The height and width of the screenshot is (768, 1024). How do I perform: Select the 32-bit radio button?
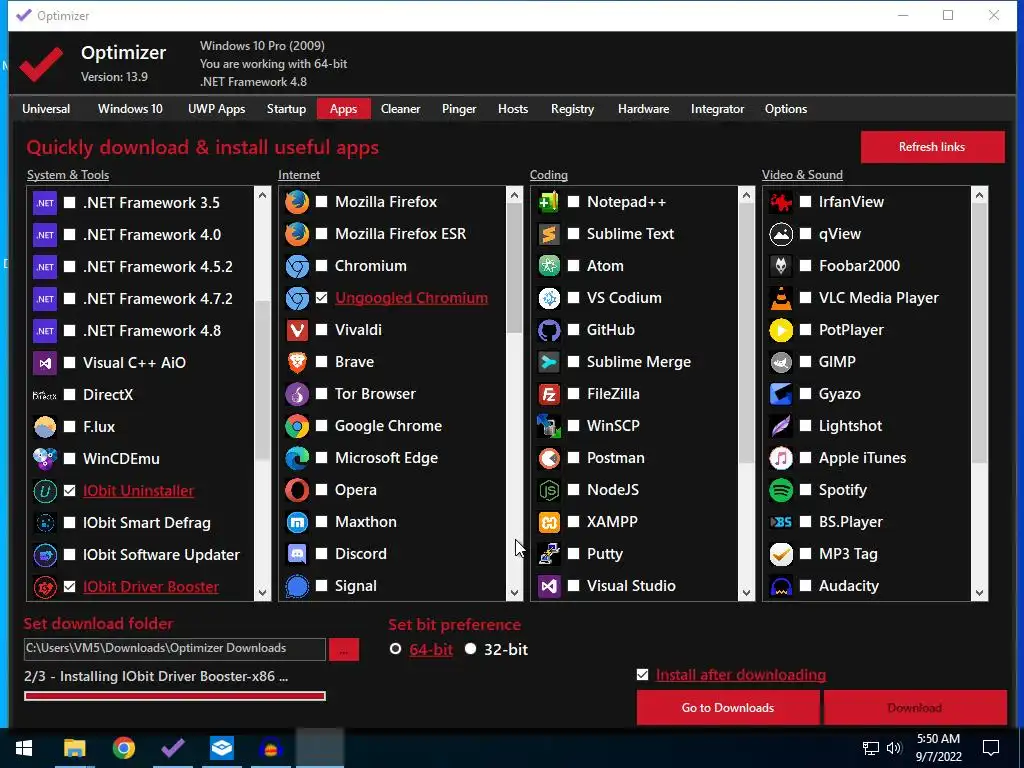coord(470,649)
